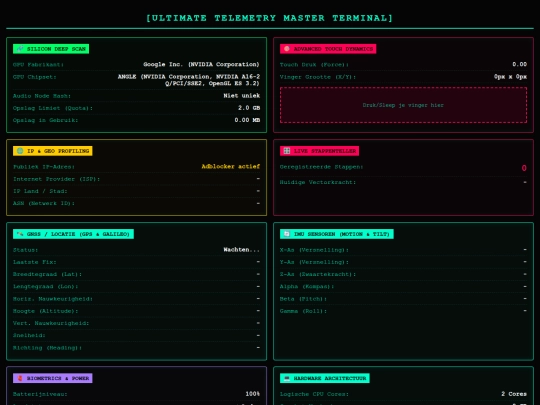
Task: Click the satellite icon in the GNSS / Locatie header
Action: coord(20,234)
